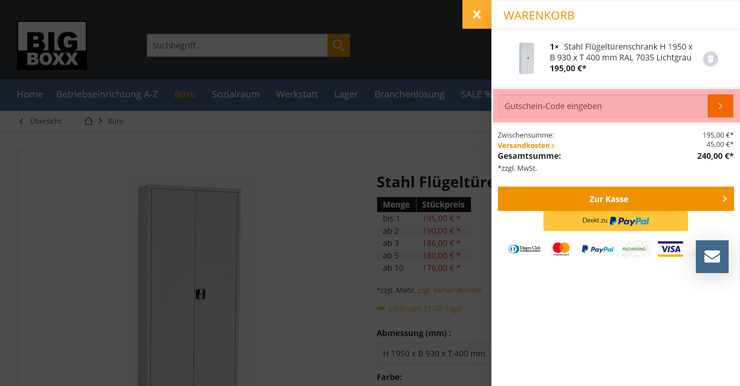Proceed with the Zur Kasse button

615,199
